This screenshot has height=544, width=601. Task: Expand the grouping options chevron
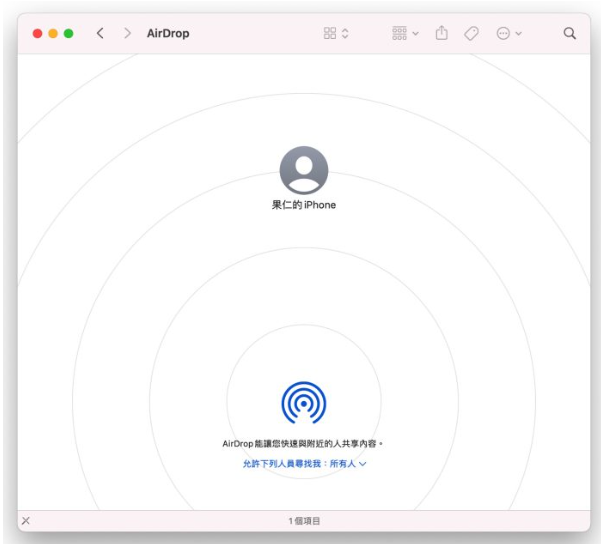coord(415,34)
